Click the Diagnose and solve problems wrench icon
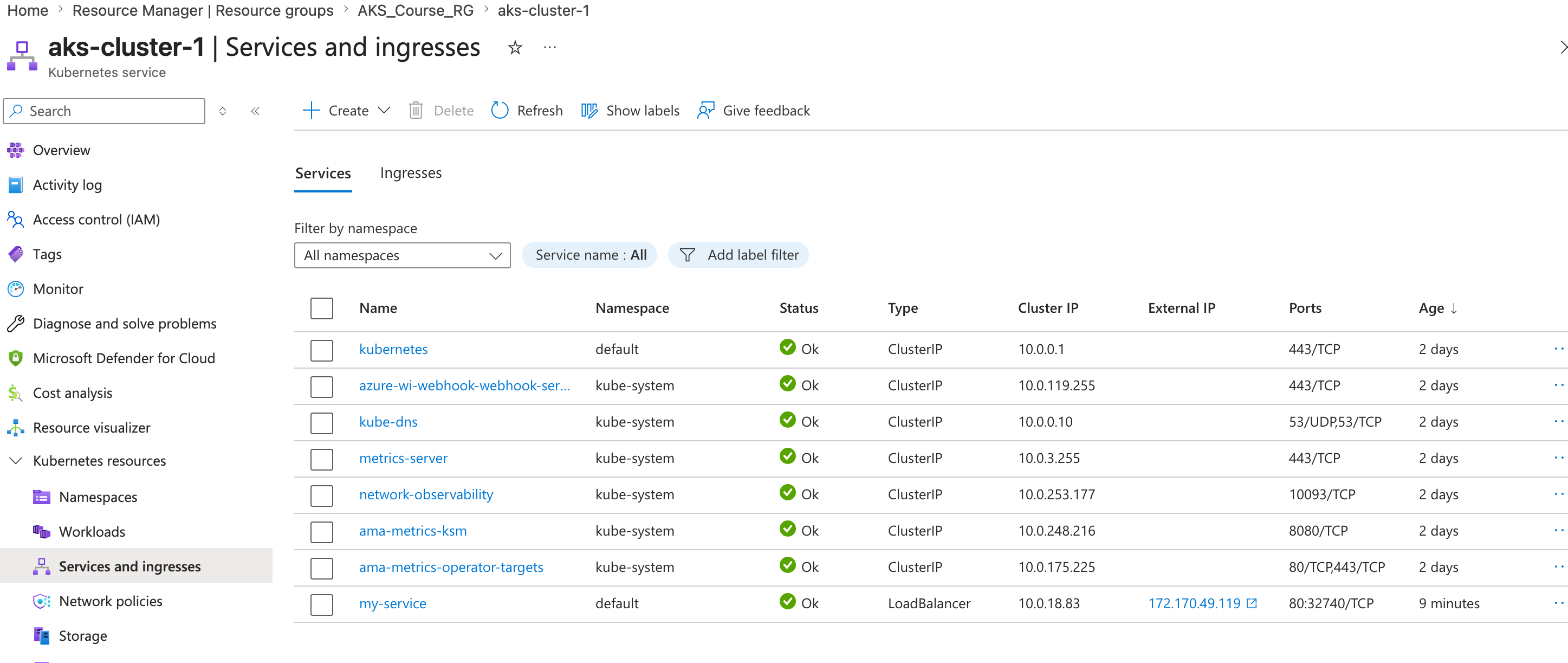This screenshot has height=663, width=1568. (16, 323)
